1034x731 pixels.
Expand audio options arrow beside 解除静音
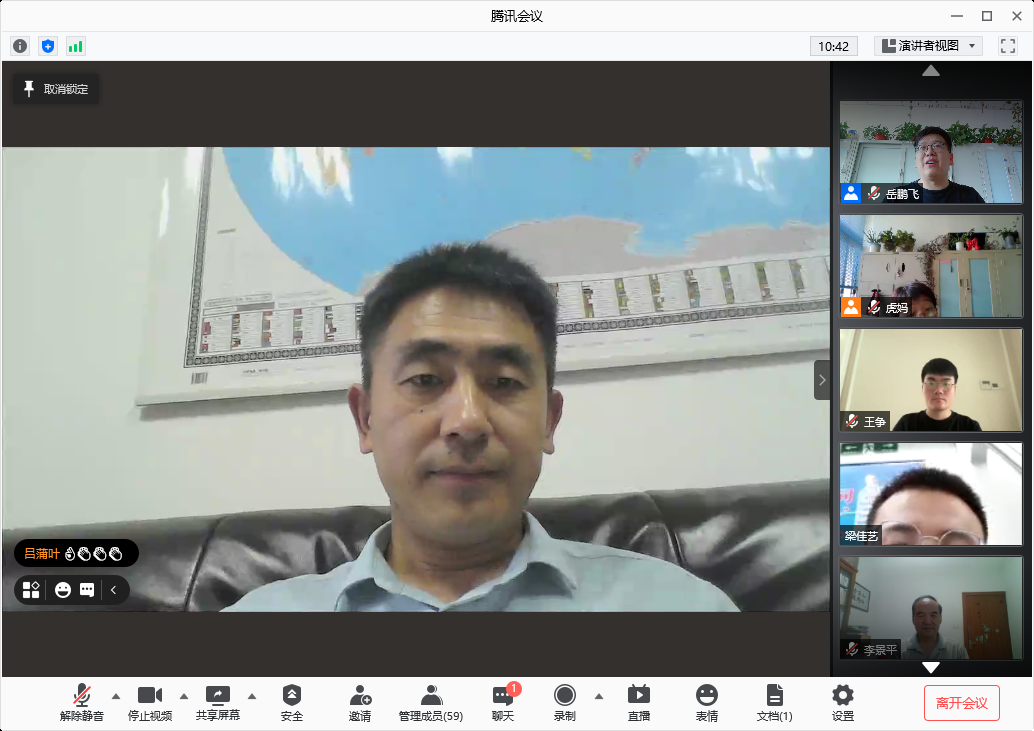115,696
